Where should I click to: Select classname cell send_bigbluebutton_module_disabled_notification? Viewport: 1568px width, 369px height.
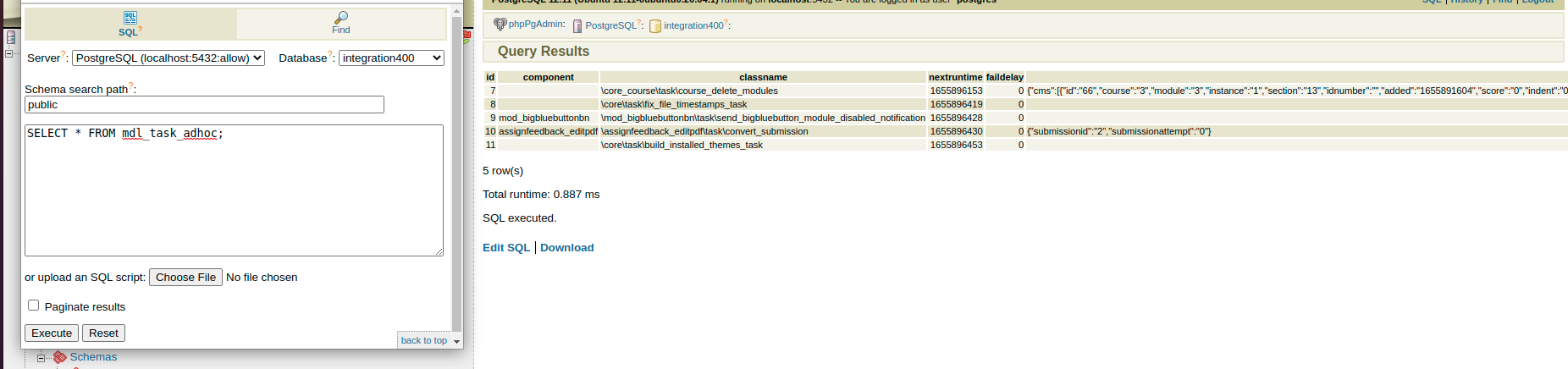pyautogui.click(x=763, y=118)
